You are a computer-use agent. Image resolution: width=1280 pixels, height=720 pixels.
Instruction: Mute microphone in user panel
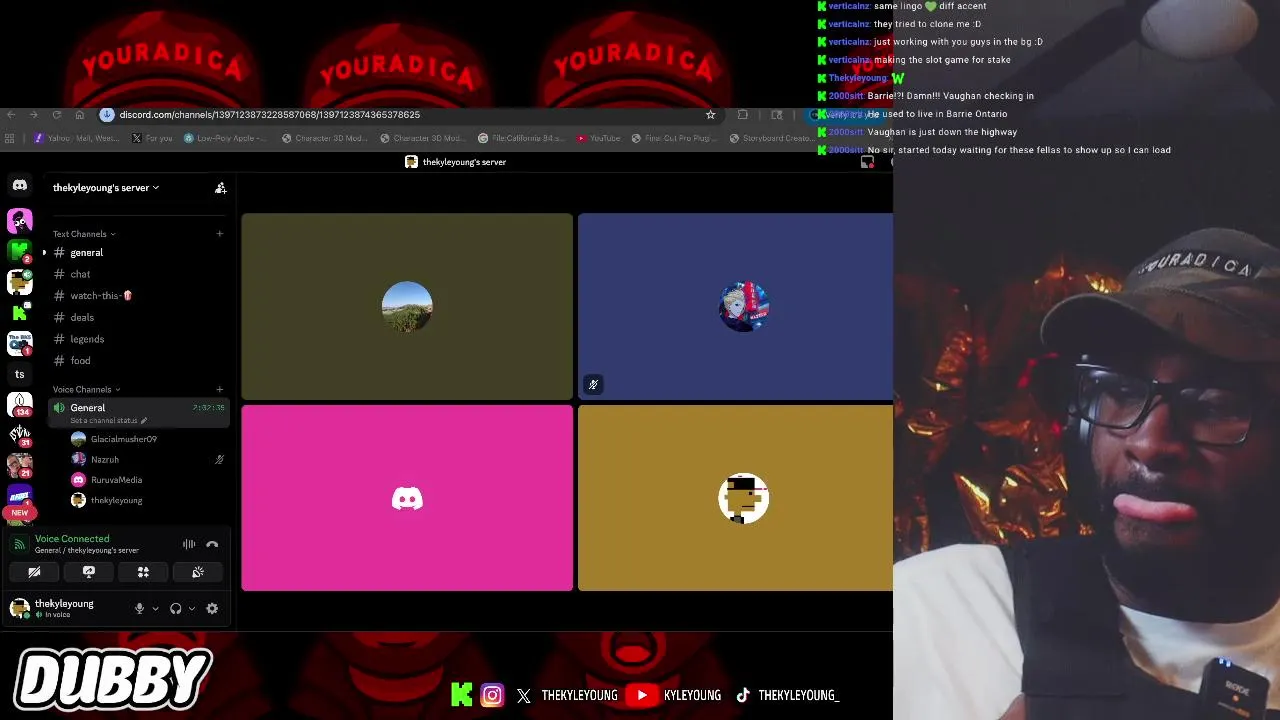[139, 609]
